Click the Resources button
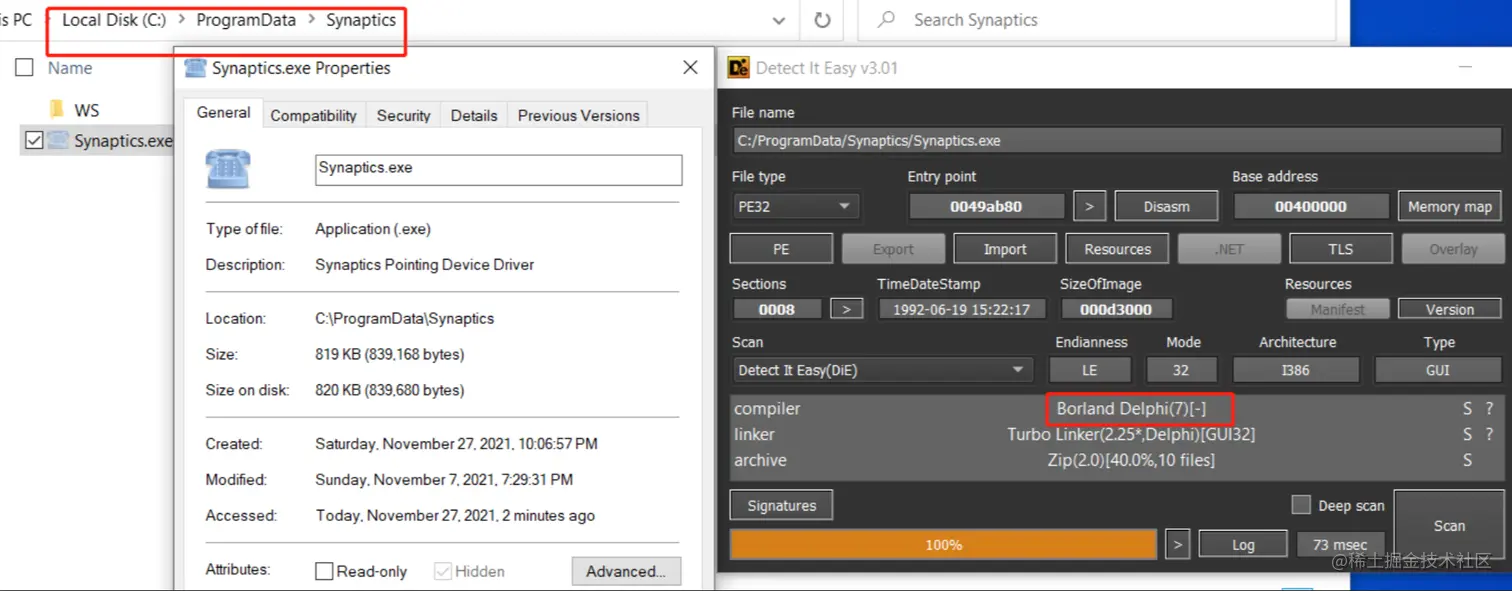Screen dimensions: 1512x591 [x=1117, y=249]
